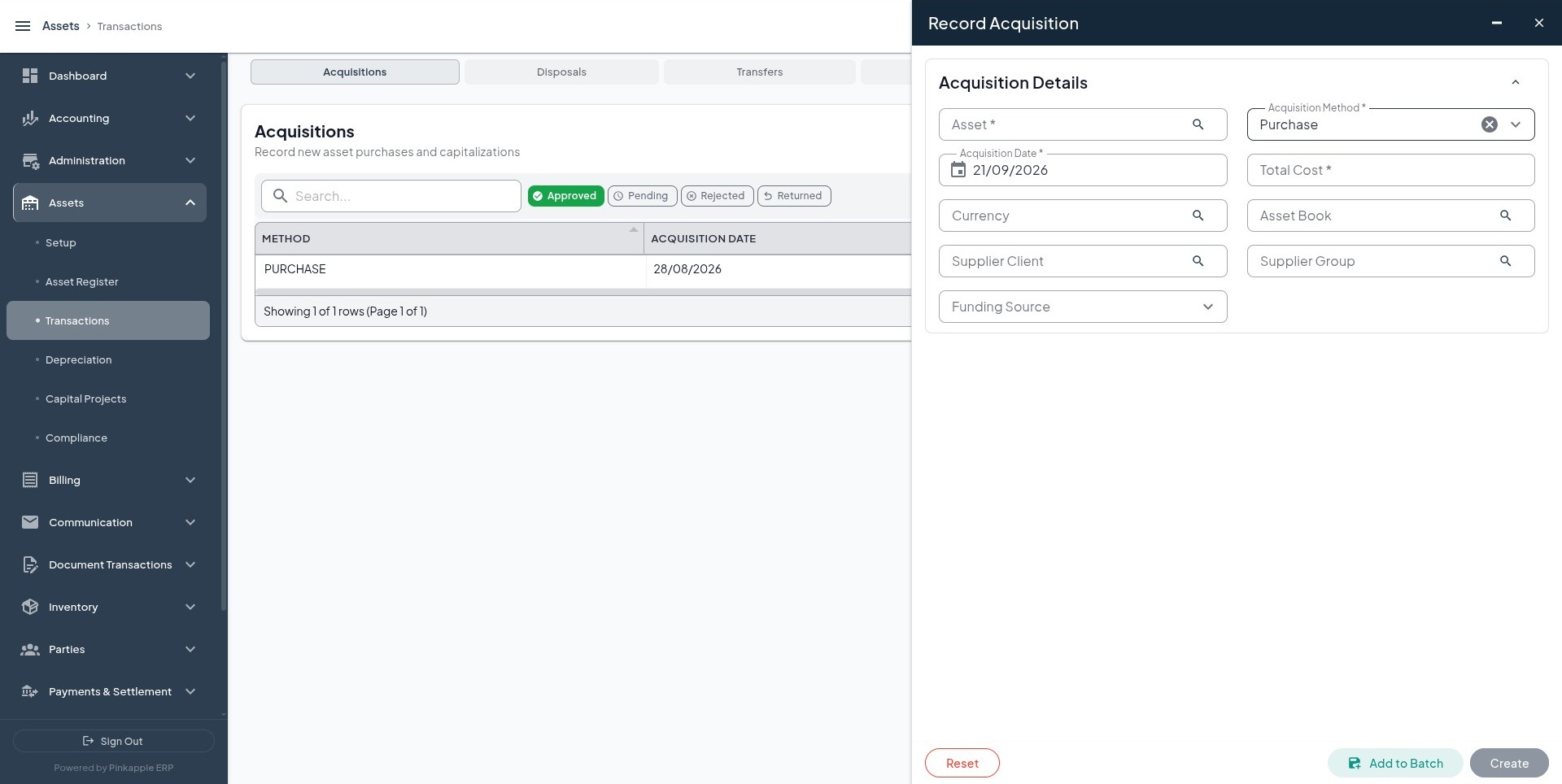This screenshot has width=1562, height=784.
Task: Click the Parties people icon
Action: pos(30,649)
